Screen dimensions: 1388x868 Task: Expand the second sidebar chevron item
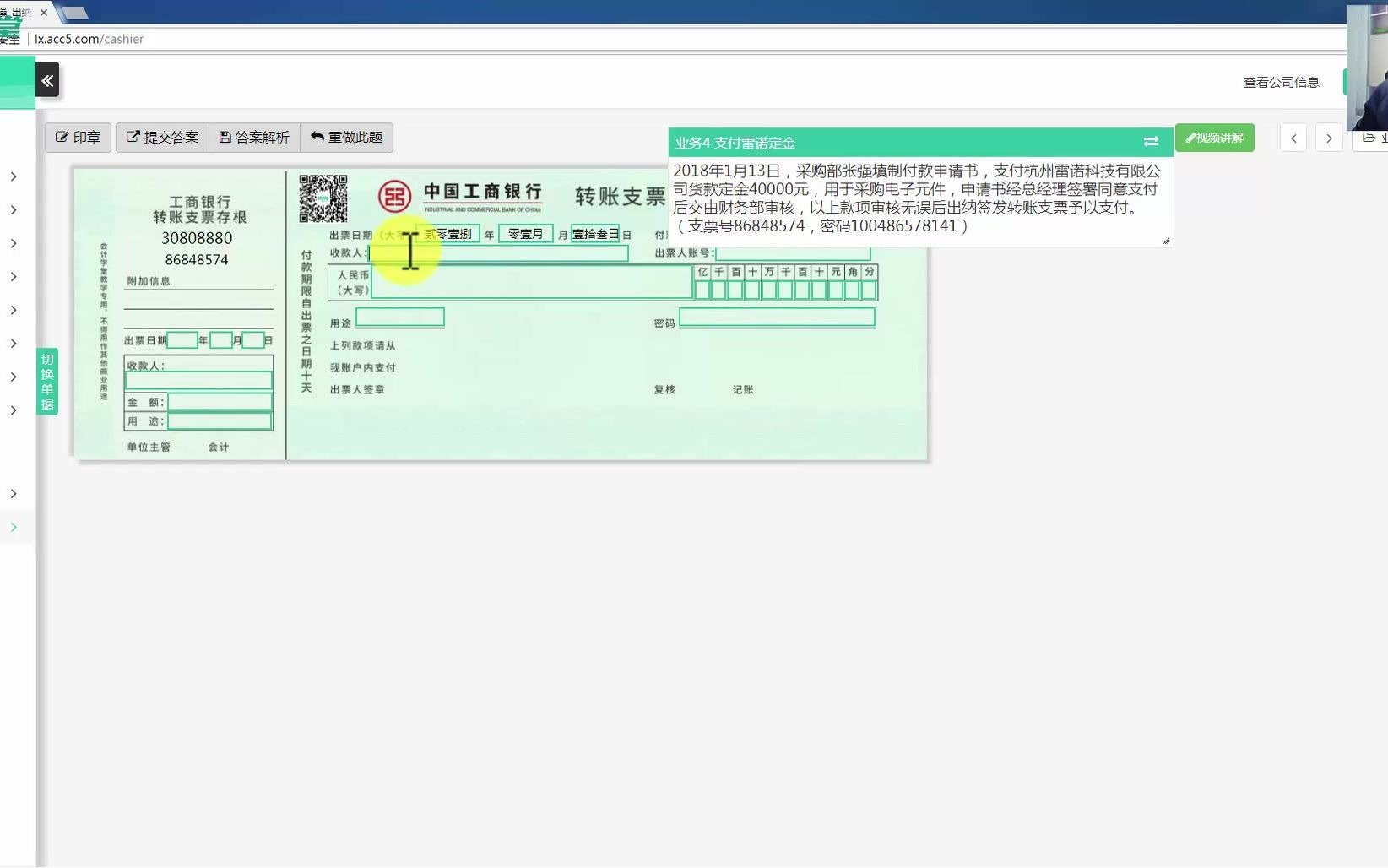(14, 209)
